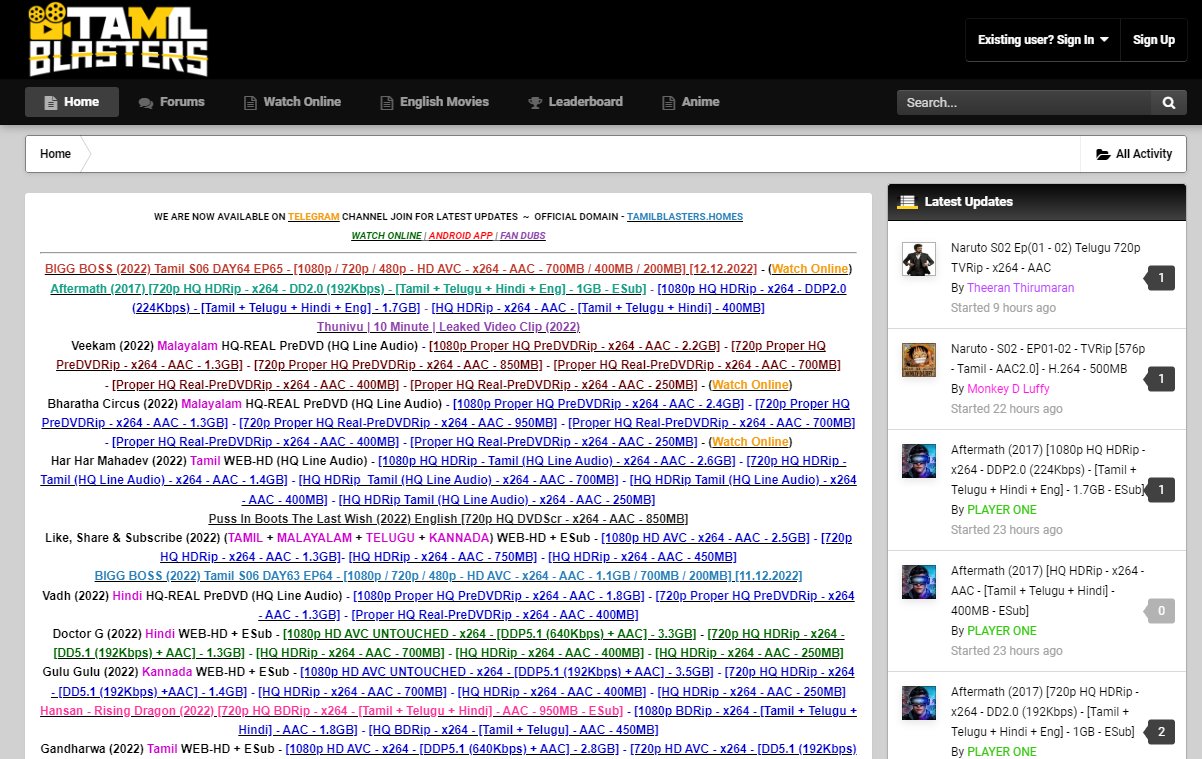Viewport: 1202px width, 759px height.
Task: Click the Latest Updates list icon
Action: pos(907,202)
